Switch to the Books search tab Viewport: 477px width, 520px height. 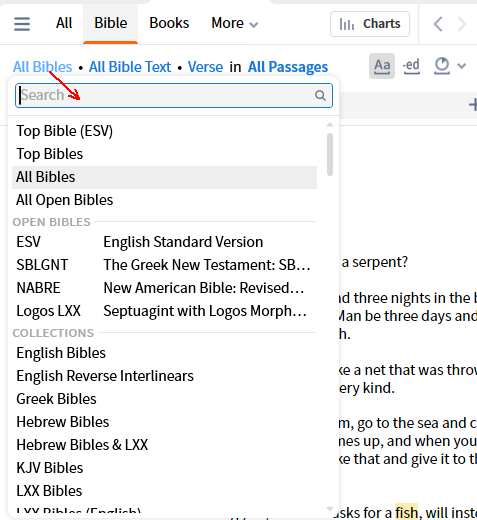pyautogui.click(x=169, y=23)
